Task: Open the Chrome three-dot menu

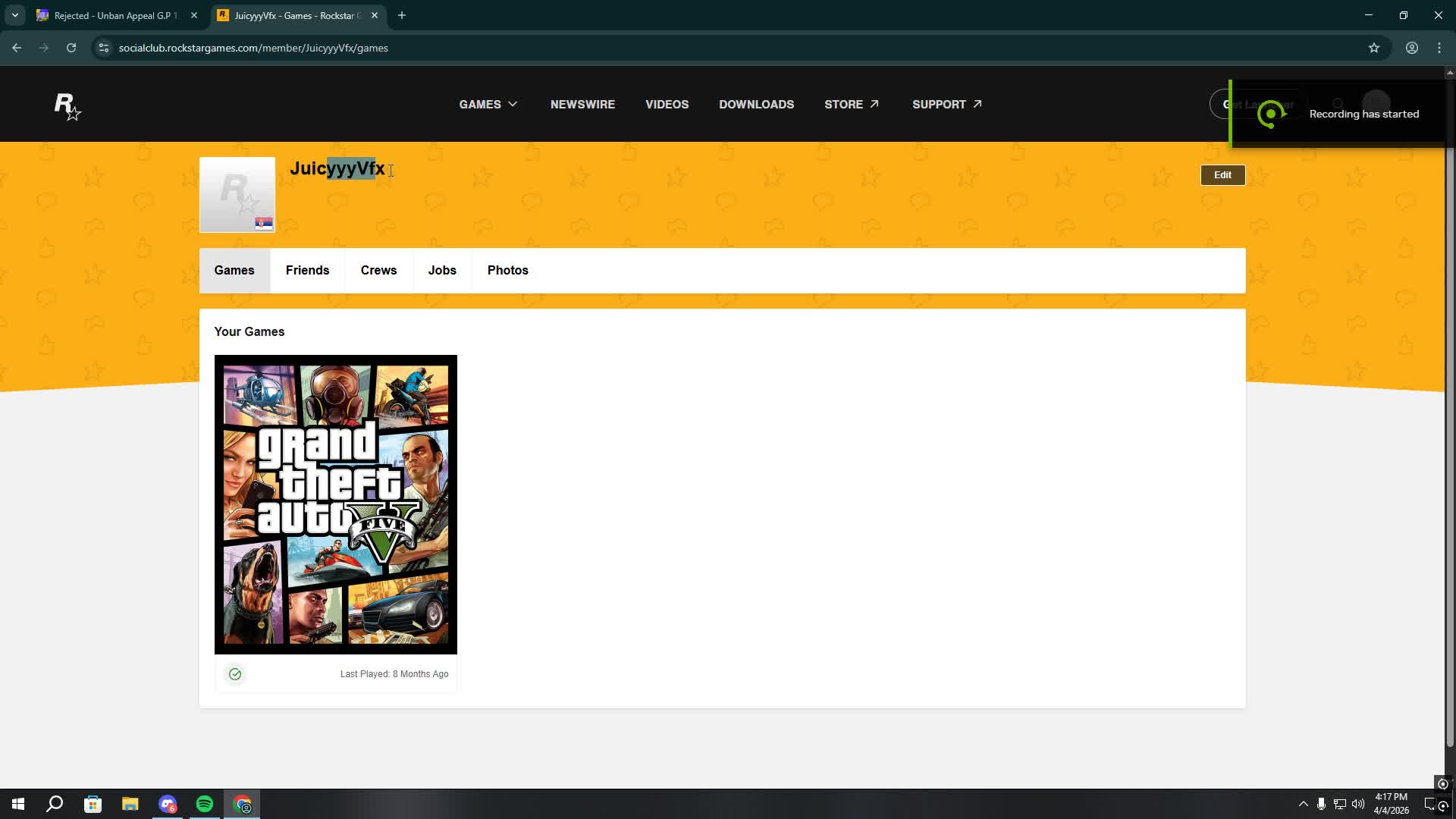Action: [x=1439, y=48]
